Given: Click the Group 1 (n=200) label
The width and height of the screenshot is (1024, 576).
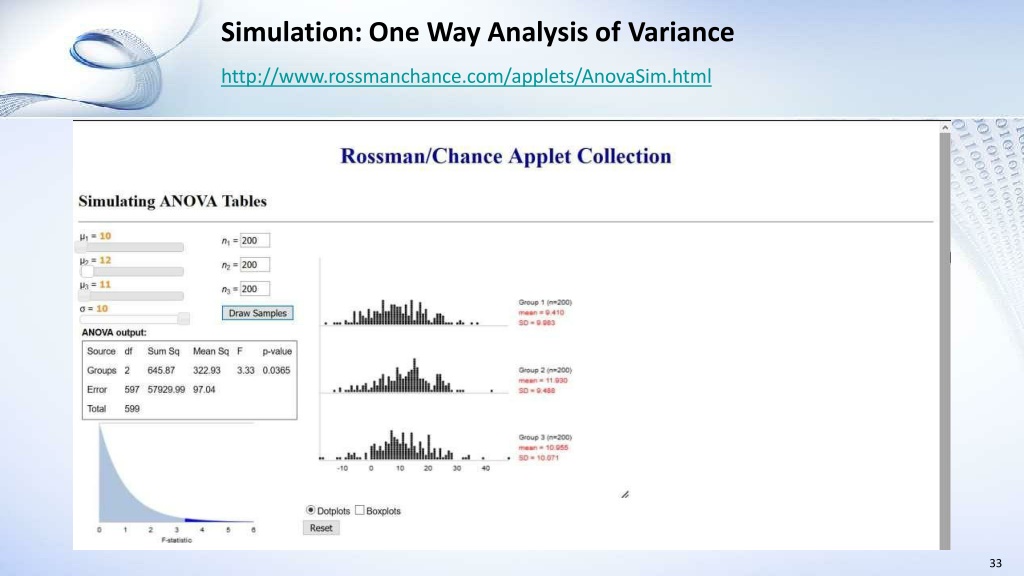Looking at the screenshot, I should point(545,302).
